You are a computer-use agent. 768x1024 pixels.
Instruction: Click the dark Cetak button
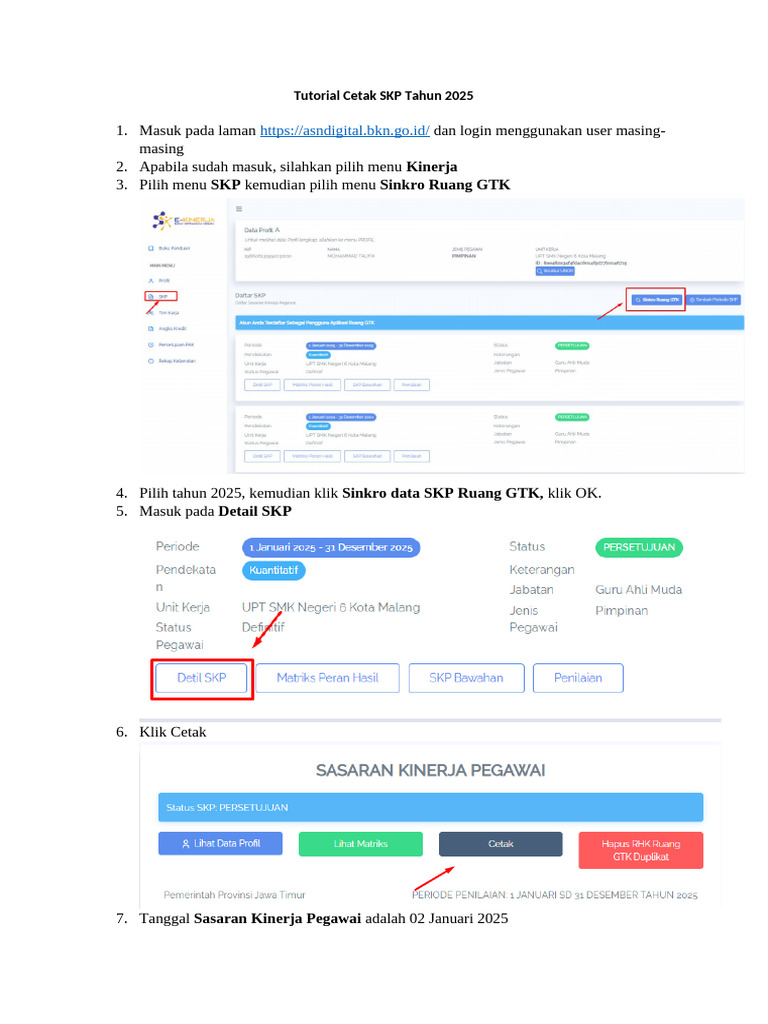(501, 844)
